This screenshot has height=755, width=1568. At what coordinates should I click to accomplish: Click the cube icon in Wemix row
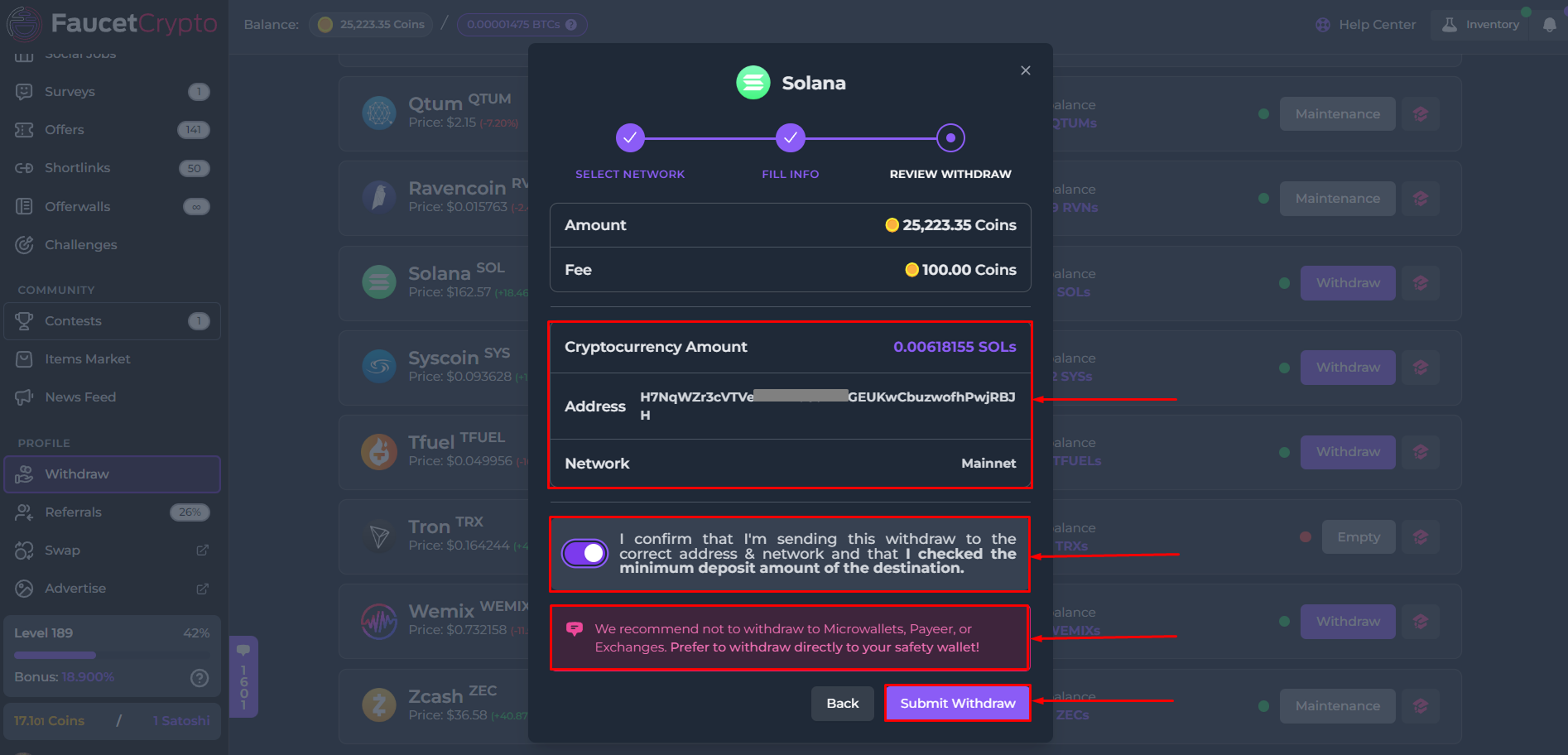click(x=1421, y=622)
